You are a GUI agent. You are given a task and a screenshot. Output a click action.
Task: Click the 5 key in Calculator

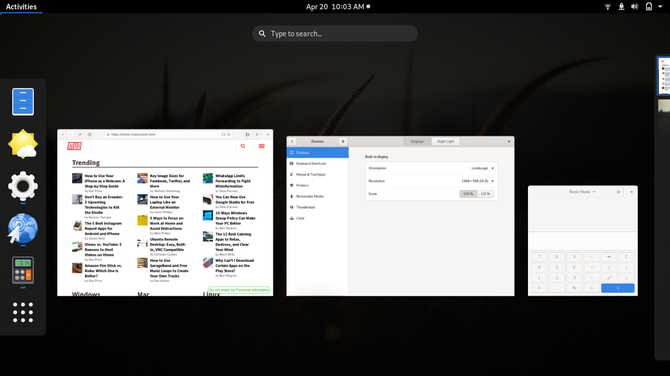tap(556, 267)
